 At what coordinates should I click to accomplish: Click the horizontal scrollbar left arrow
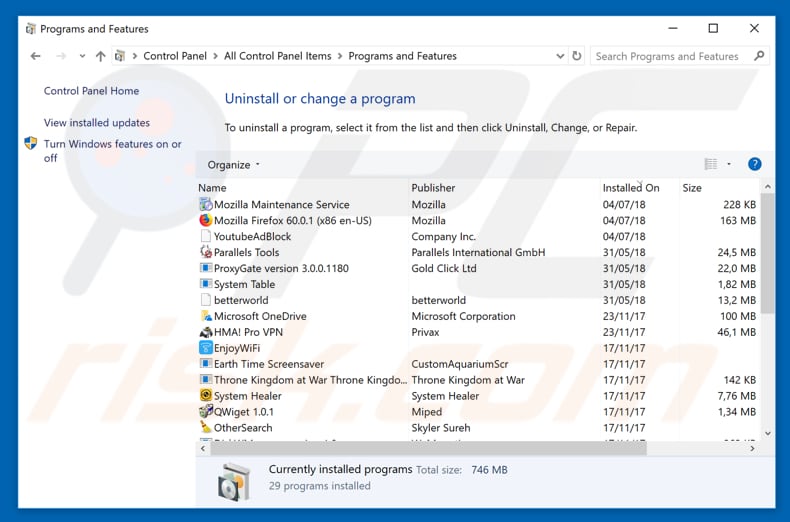pyautogui.click(x=203, y=448)
